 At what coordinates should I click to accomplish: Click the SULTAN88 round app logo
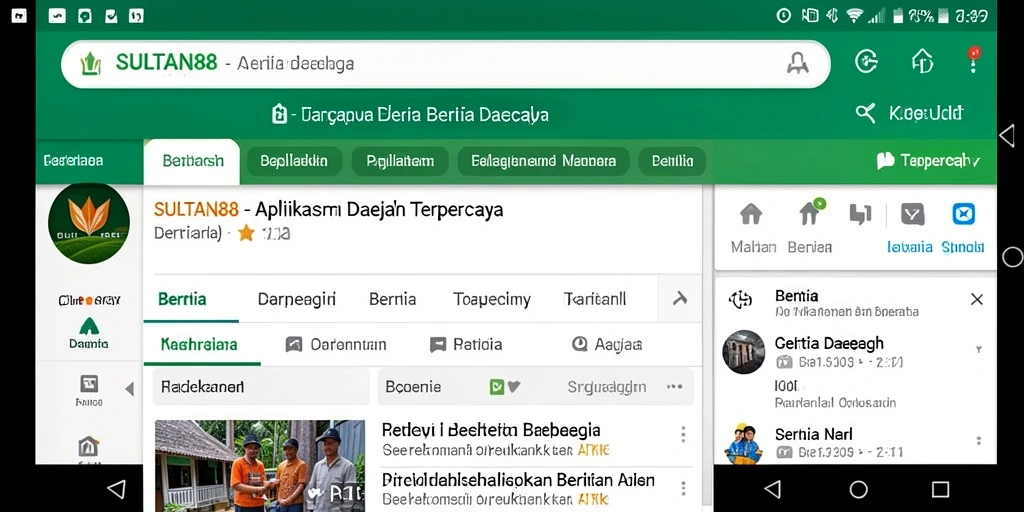[x=89, y=223]
